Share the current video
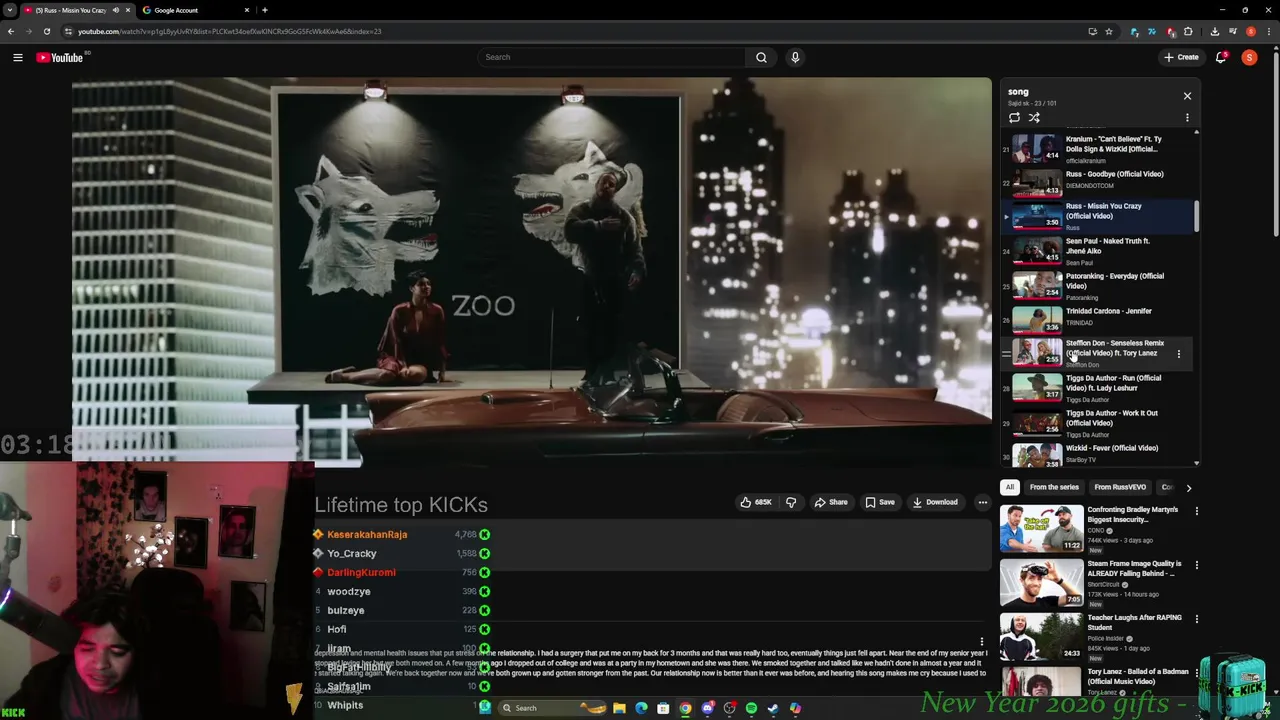 click(830, 502)
